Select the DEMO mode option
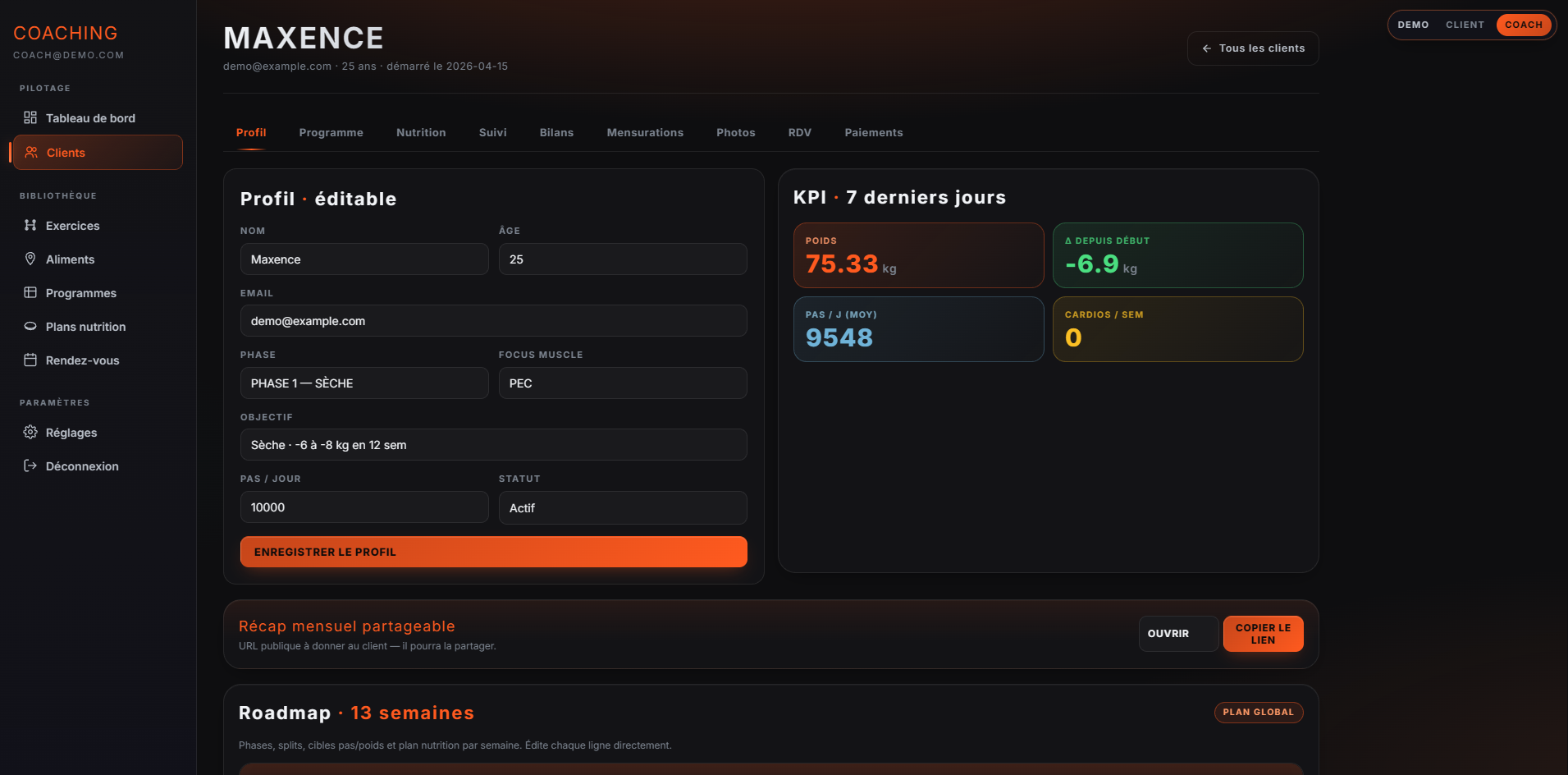 (1413, 25)
